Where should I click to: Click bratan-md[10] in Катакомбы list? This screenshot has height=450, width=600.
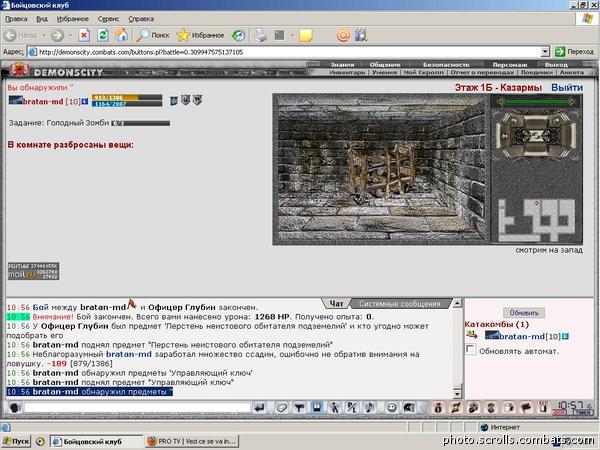point(530,336)
